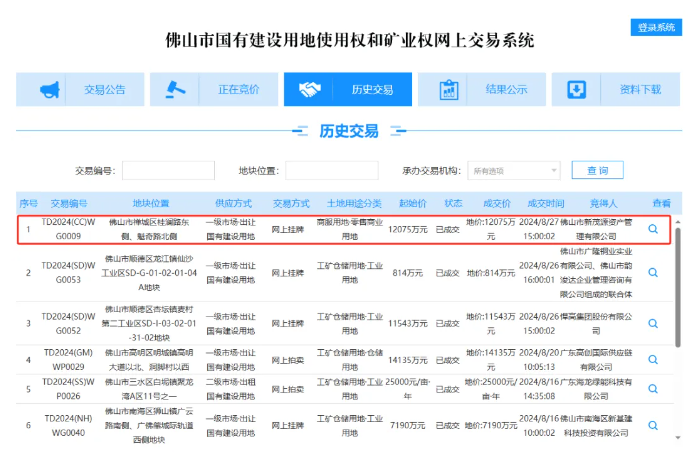
Task: View row TD2024(SD)WG0052 using magnifier icon
Action: click(x=653, y=323)
